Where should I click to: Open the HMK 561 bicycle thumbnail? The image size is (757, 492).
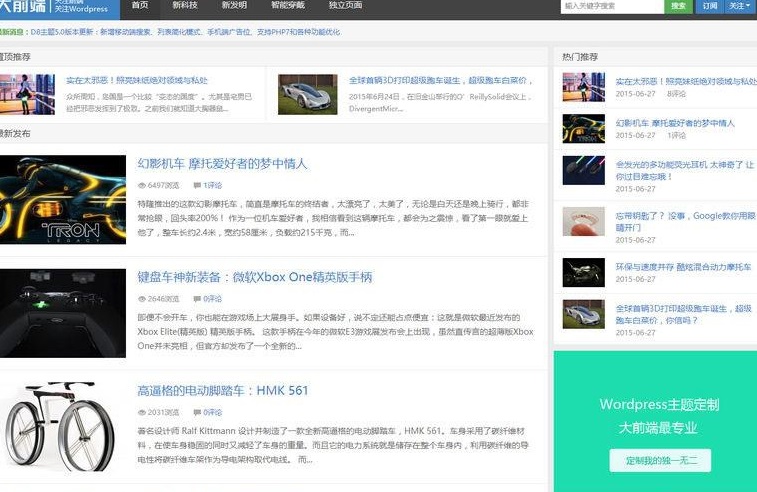point(59,426)
